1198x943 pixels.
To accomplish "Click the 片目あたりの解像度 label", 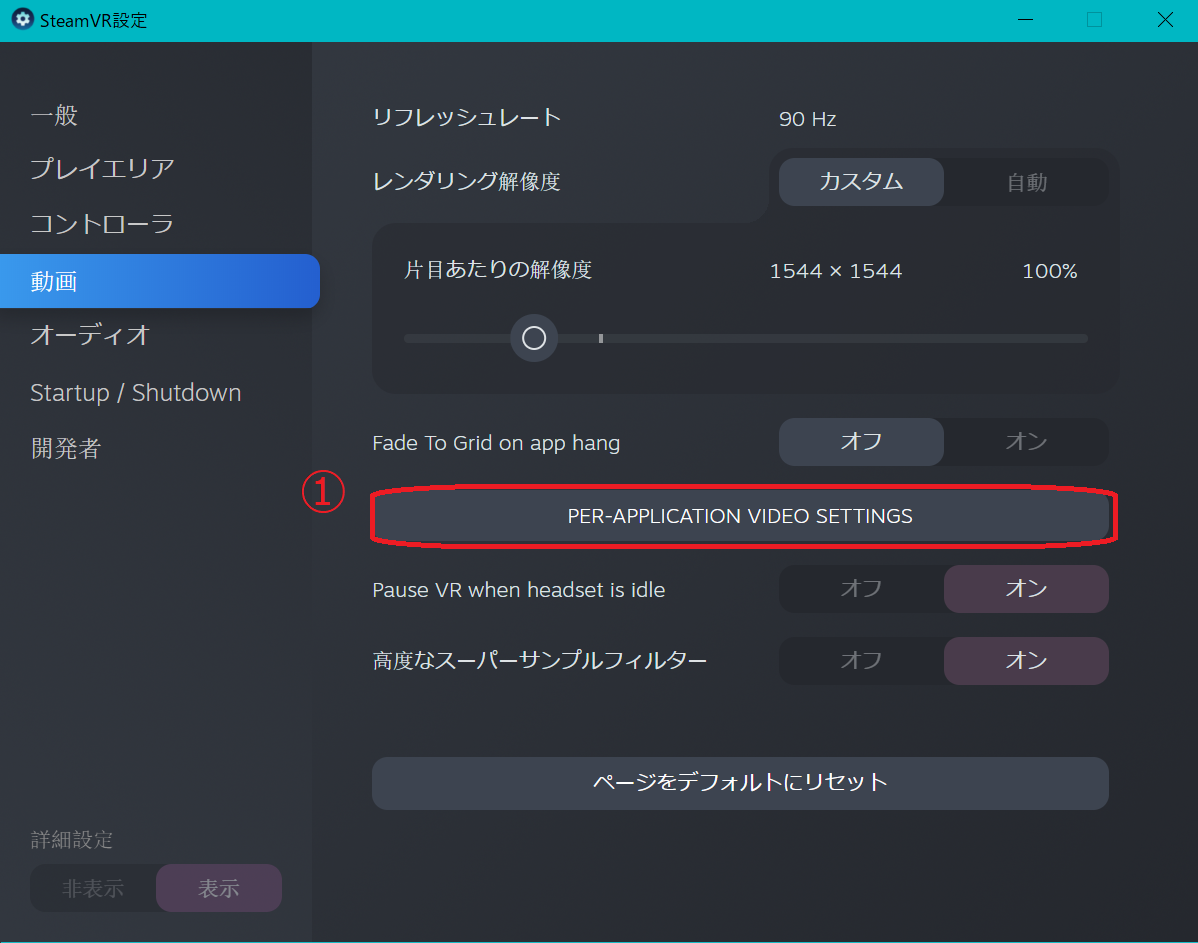I will click(x=498, y=270).
